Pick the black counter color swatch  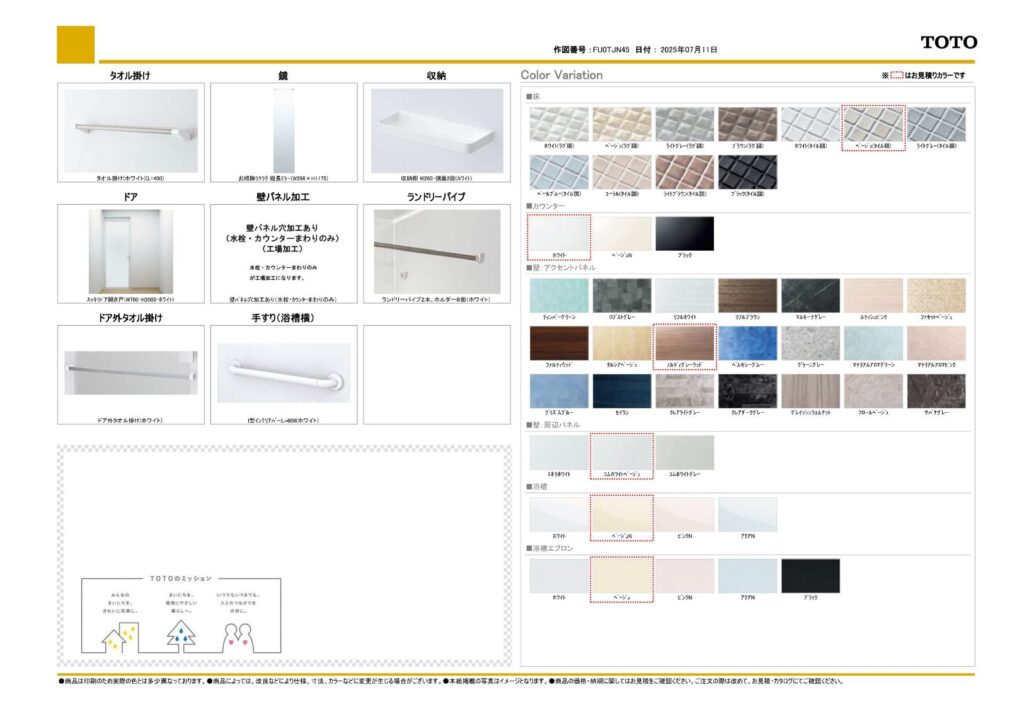(x=684, y=234)
